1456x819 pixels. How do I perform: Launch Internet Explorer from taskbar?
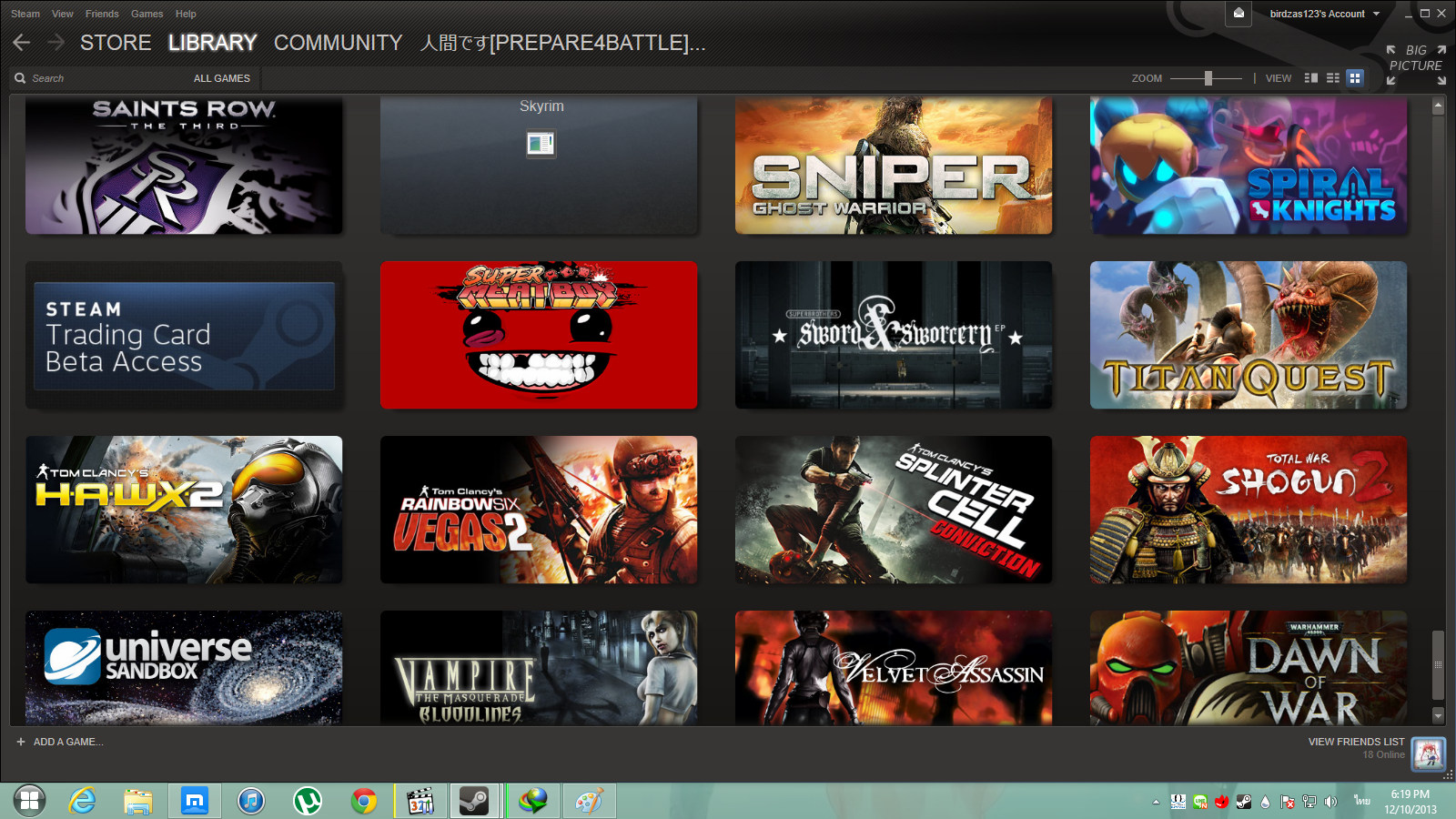pos(83,801)
